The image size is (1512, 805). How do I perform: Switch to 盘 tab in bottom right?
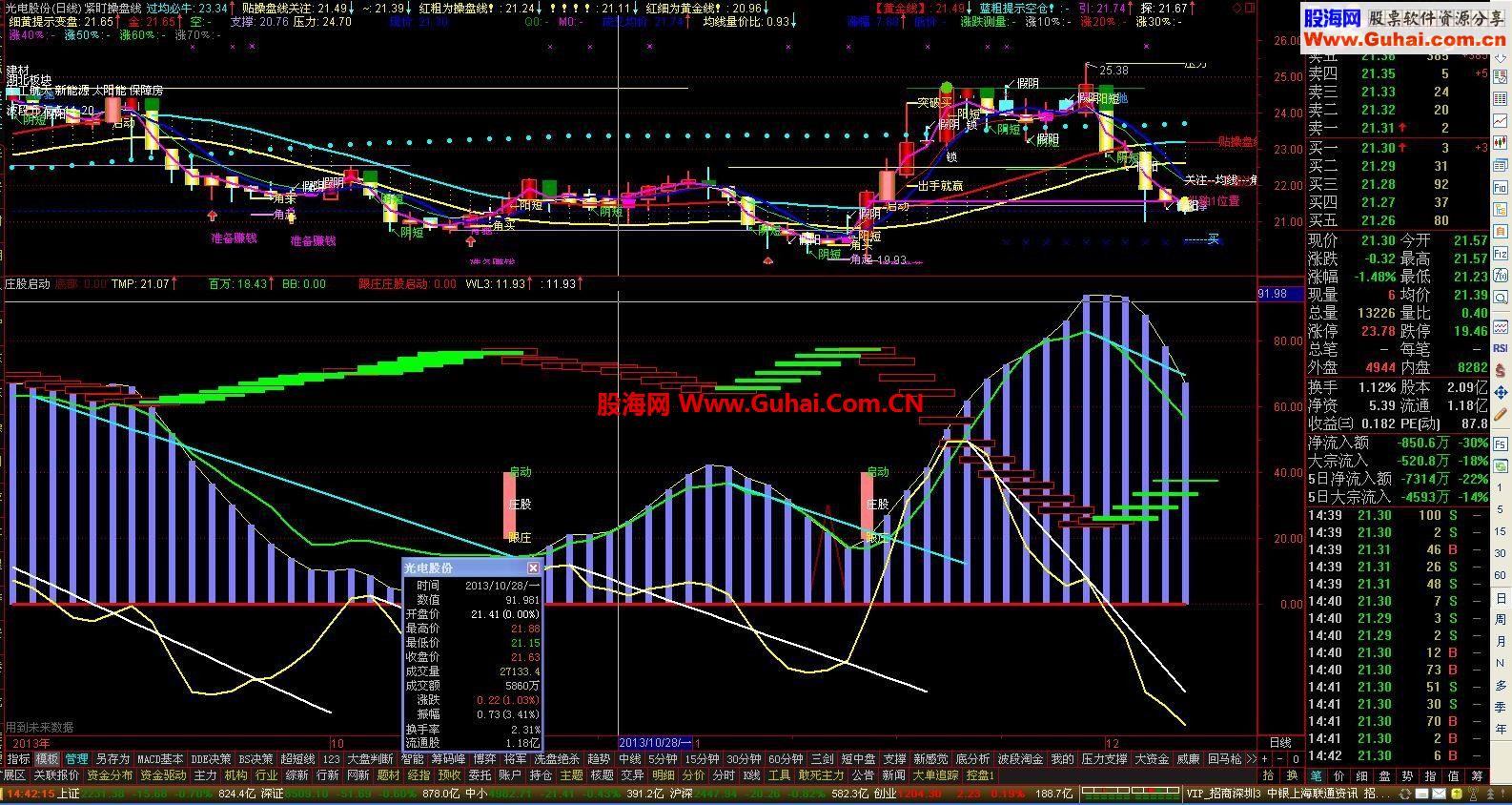click(x=1384, y=776)
